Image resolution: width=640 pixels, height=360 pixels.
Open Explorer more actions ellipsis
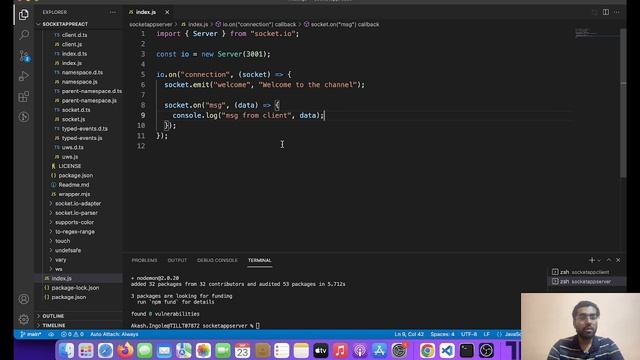coord(113,12)
